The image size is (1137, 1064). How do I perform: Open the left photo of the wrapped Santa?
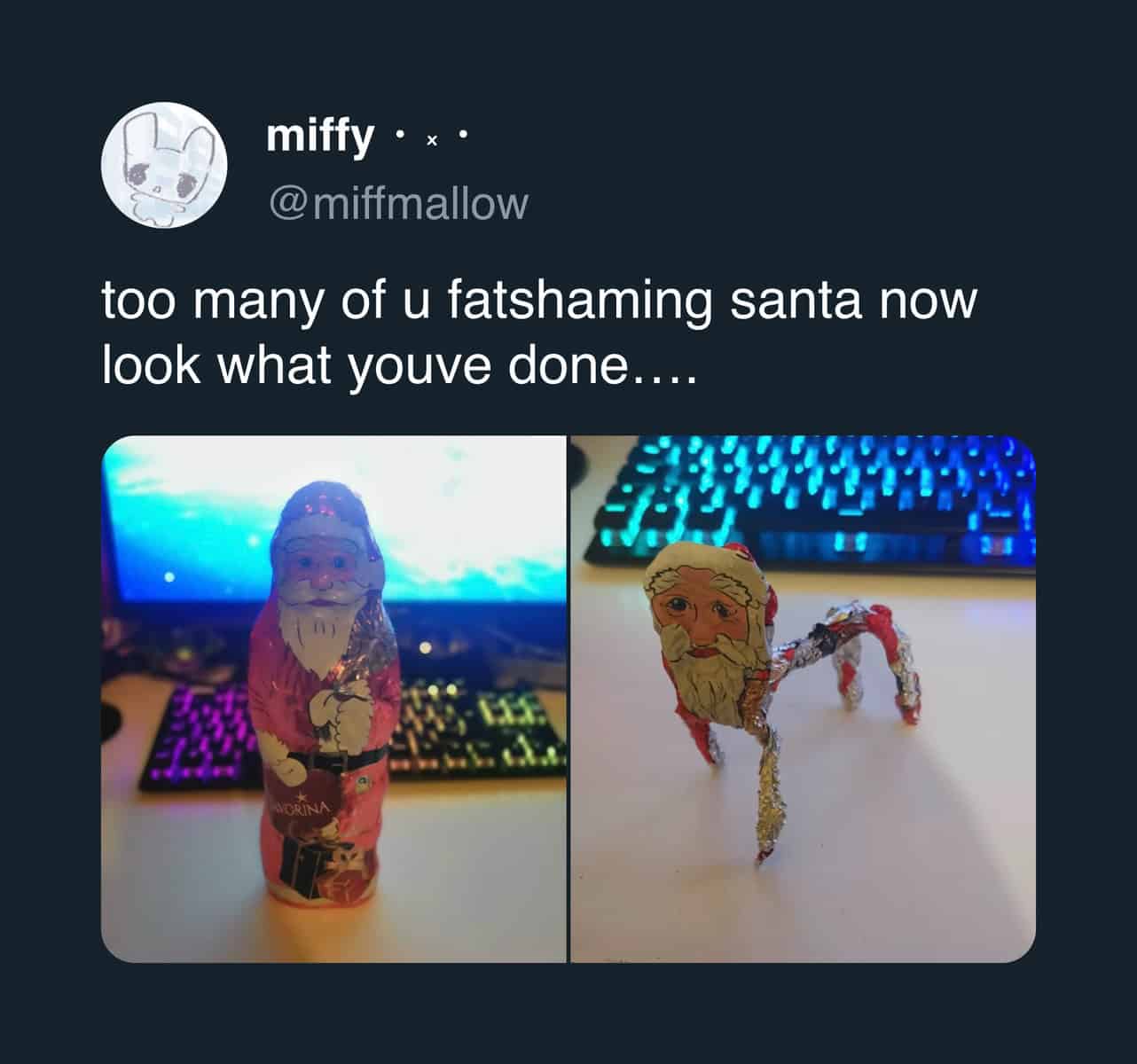coord(333,699)
